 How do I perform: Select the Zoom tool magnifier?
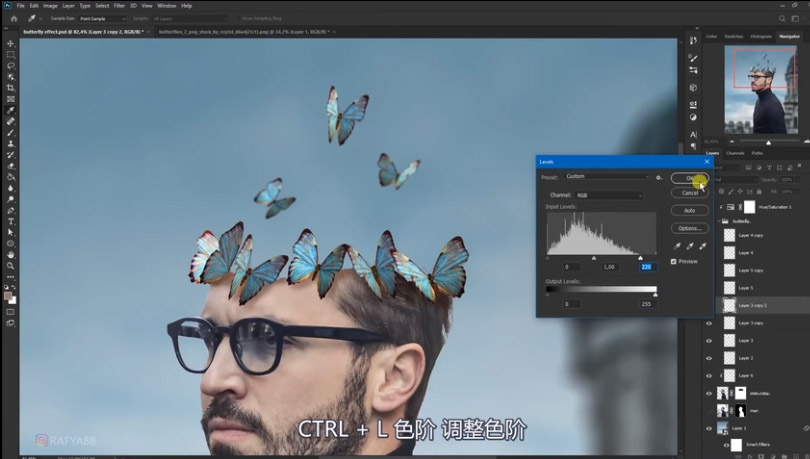pos(11,265)
